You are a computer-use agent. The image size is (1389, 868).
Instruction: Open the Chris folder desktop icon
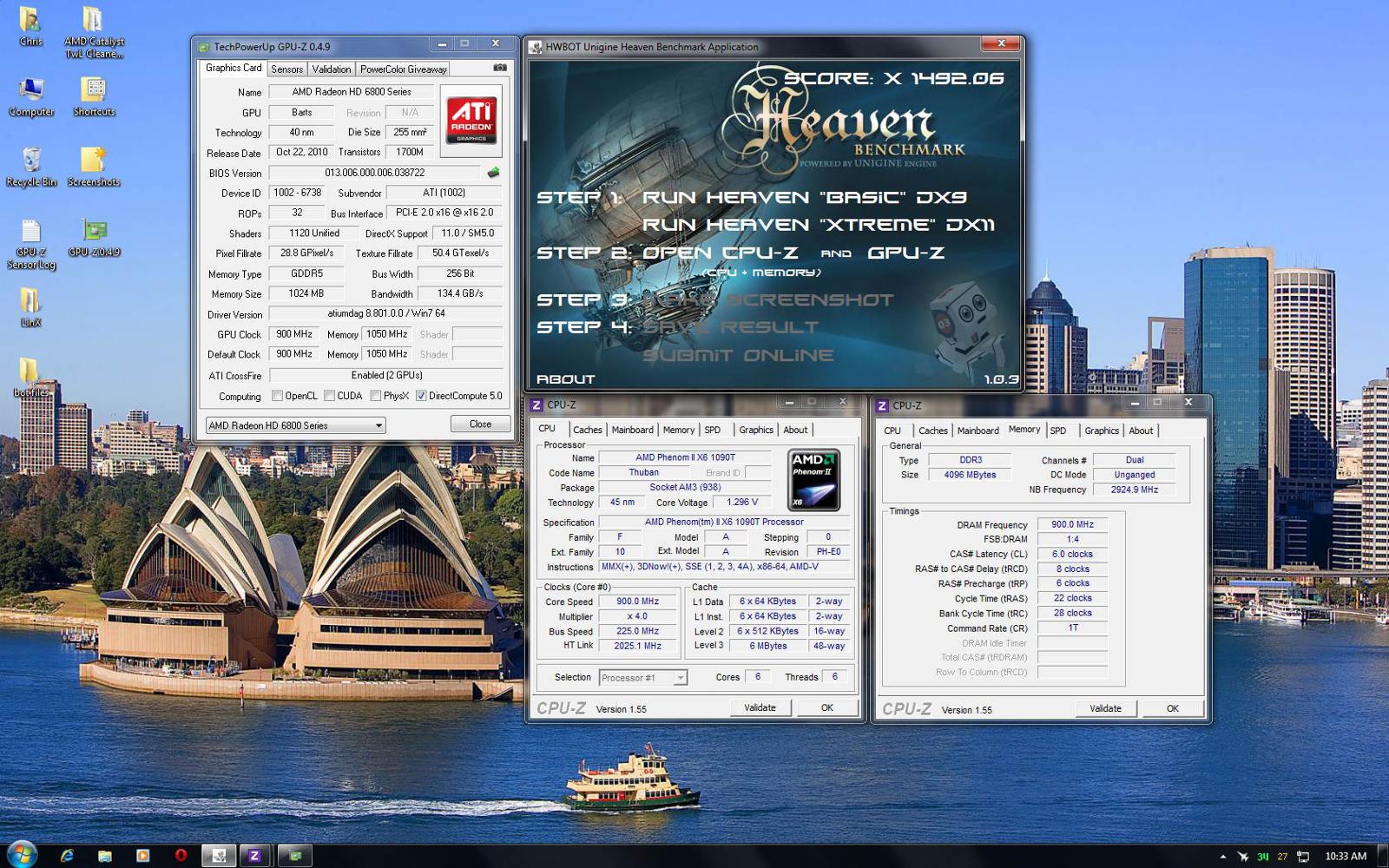[x=30, y=27]
